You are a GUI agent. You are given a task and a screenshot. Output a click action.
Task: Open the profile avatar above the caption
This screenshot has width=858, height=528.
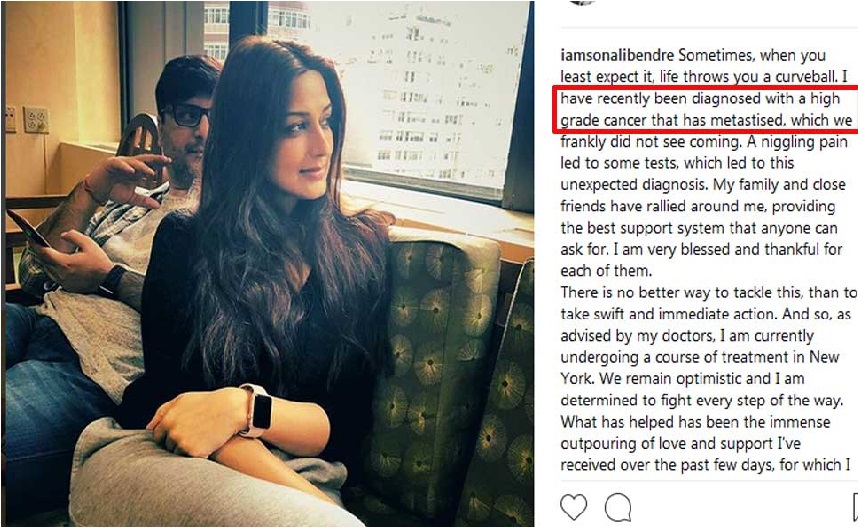point(581,2)
